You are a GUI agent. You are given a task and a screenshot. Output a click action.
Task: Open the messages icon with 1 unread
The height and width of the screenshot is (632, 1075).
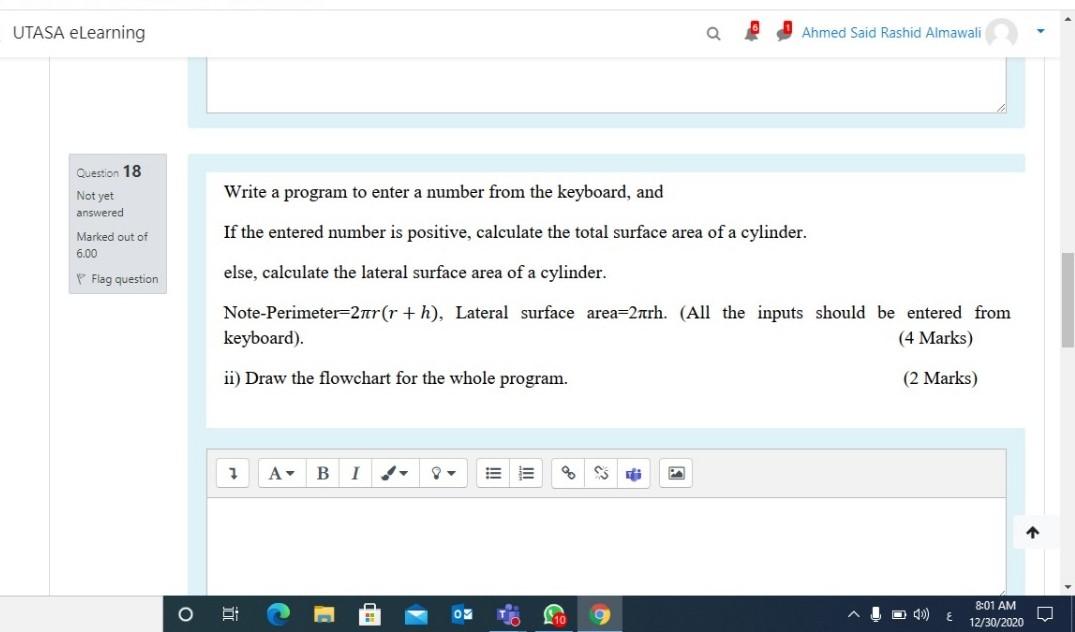click(783, 32)
